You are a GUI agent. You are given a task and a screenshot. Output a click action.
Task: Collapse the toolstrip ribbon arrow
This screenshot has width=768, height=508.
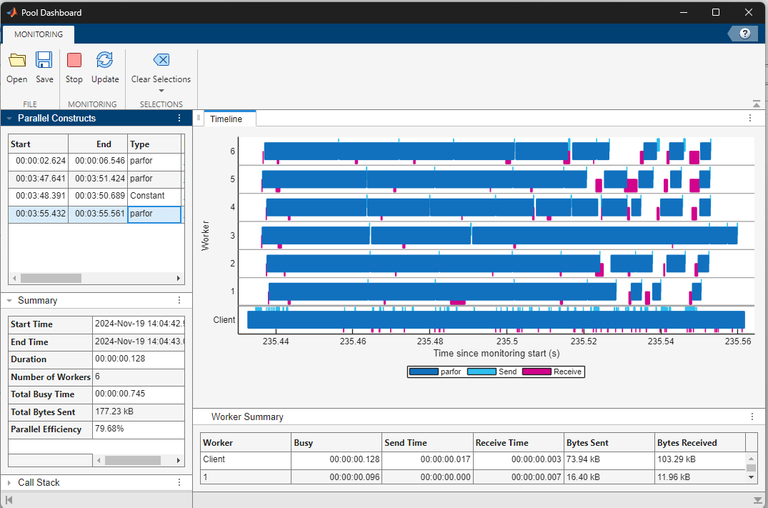(756, 104)
